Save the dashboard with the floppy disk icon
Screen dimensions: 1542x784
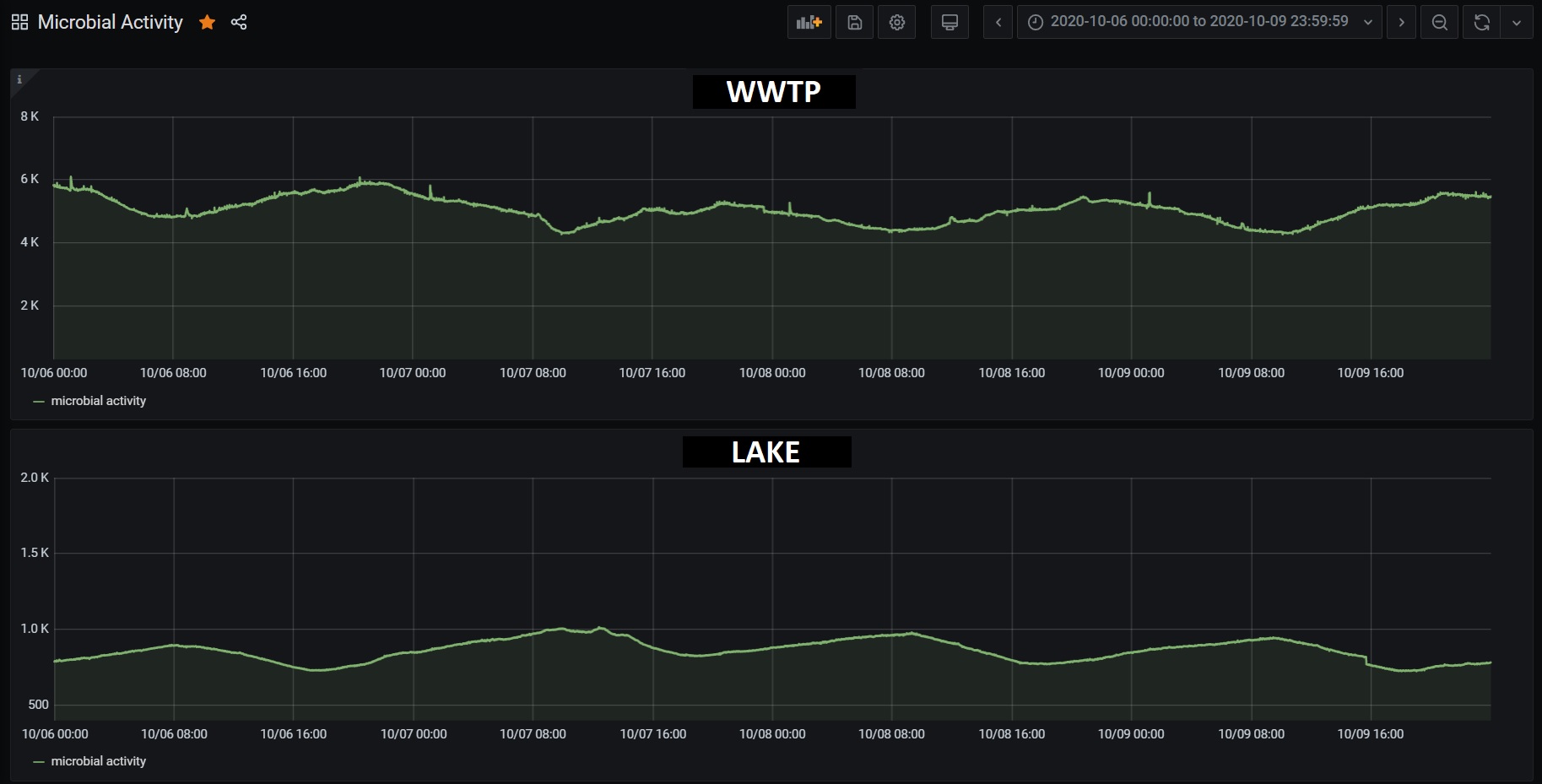click(x=854, y=23)
